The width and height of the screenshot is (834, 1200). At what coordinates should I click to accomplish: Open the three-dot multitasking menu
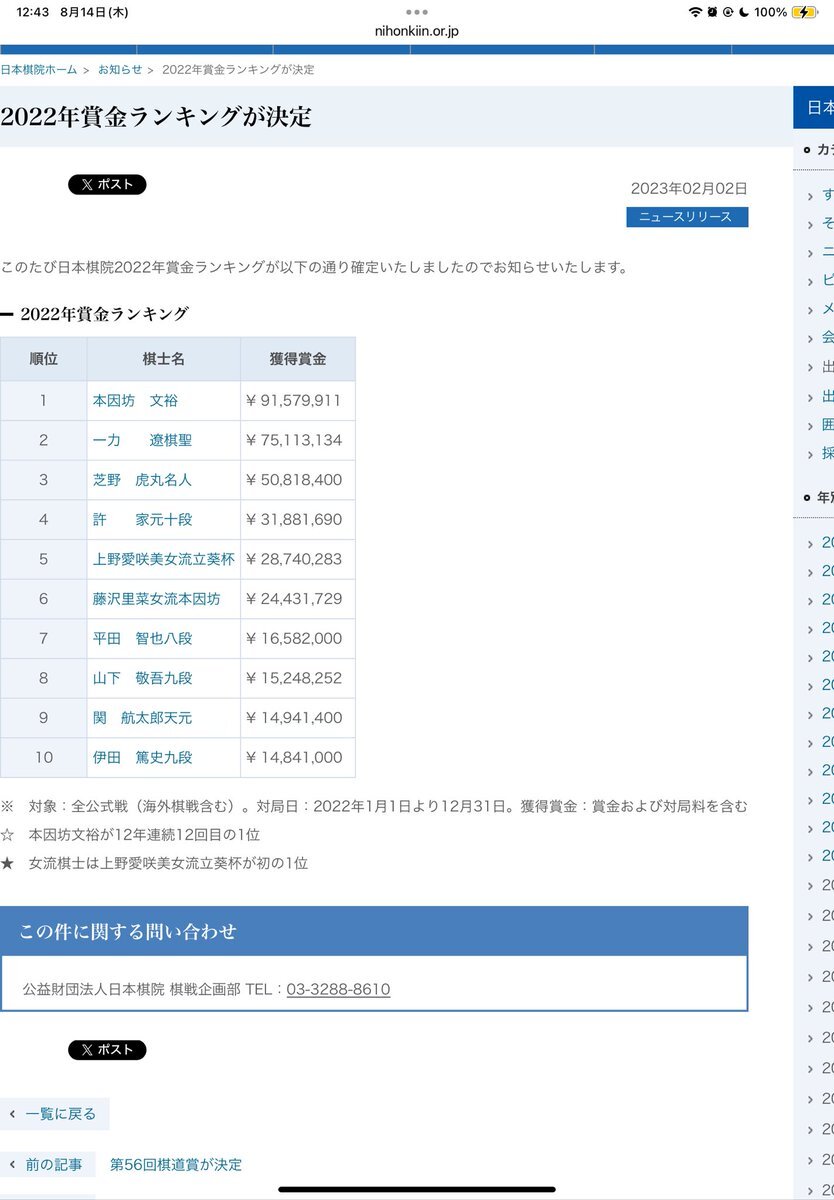(417, 12)
